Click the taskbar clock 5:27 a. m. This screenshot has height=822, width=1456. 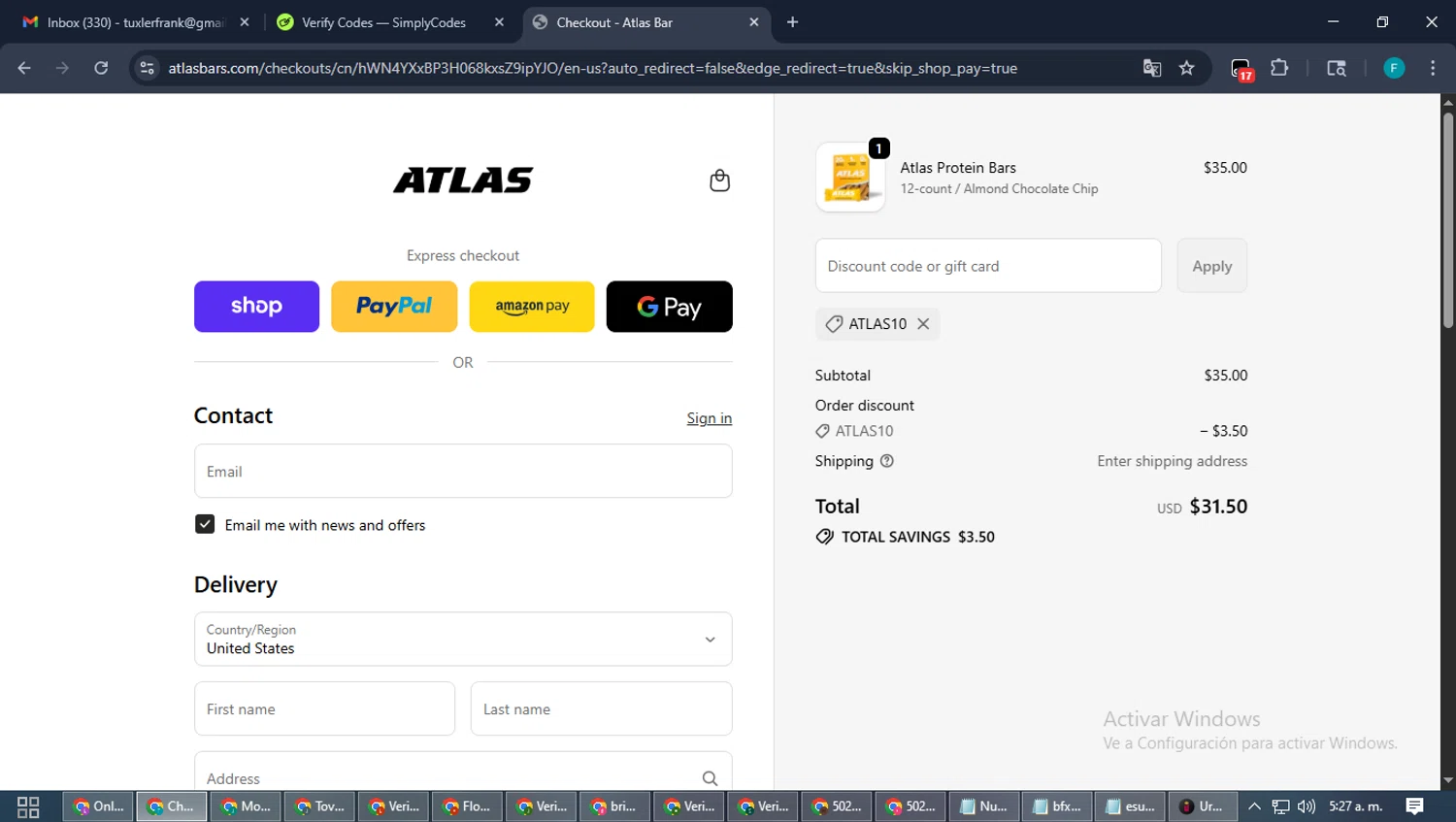(1356, 806)
